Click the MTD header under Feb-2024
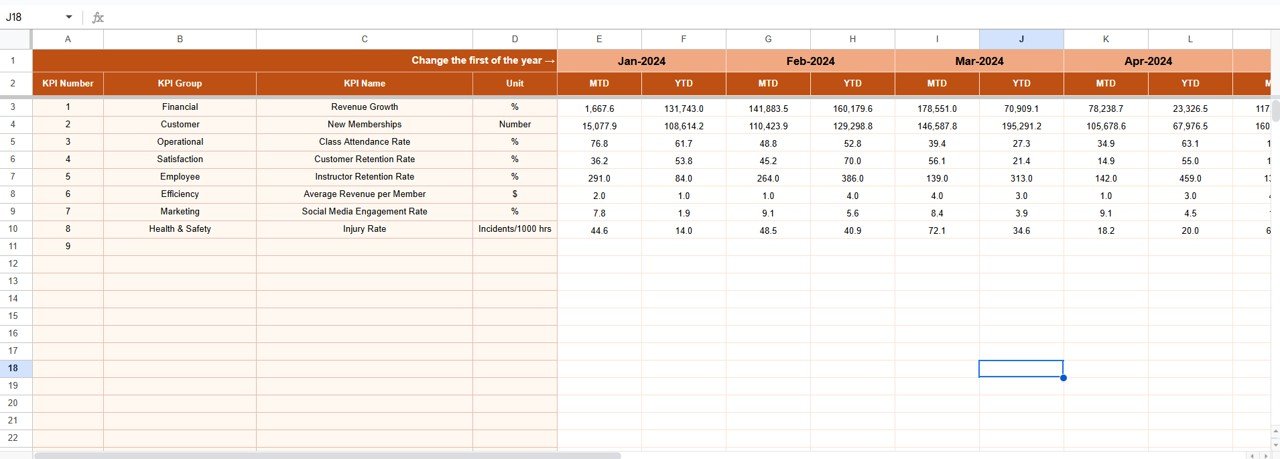This screenshot has width=1280, height=459. tap(768, 84)
